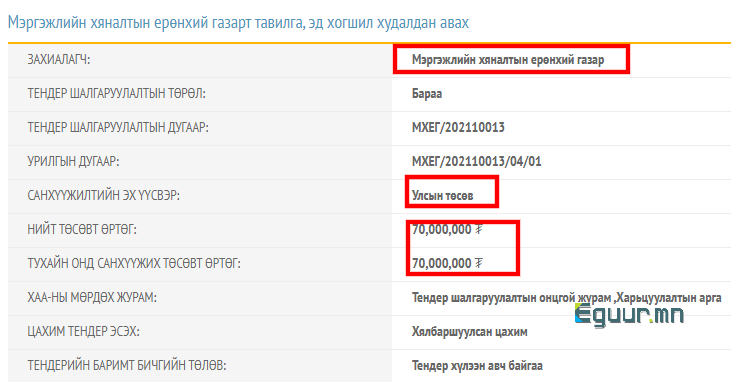Click status text Тендер хүлээн авч байгаа
The width and height of the screenshot is (731, 382).
coord(477,366)
